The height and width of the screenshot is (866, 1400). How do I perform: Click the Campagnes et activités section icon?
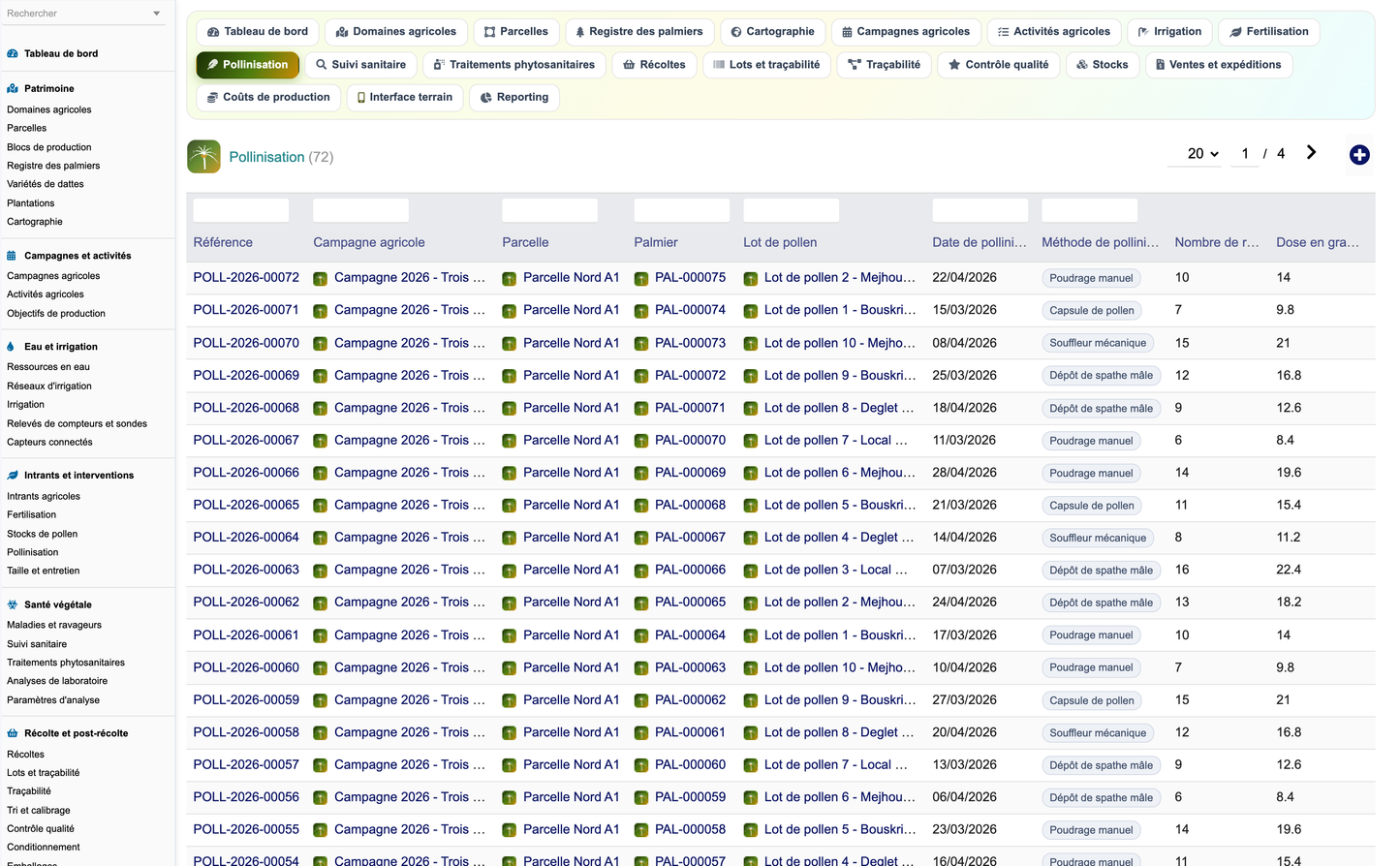(13, 256)
